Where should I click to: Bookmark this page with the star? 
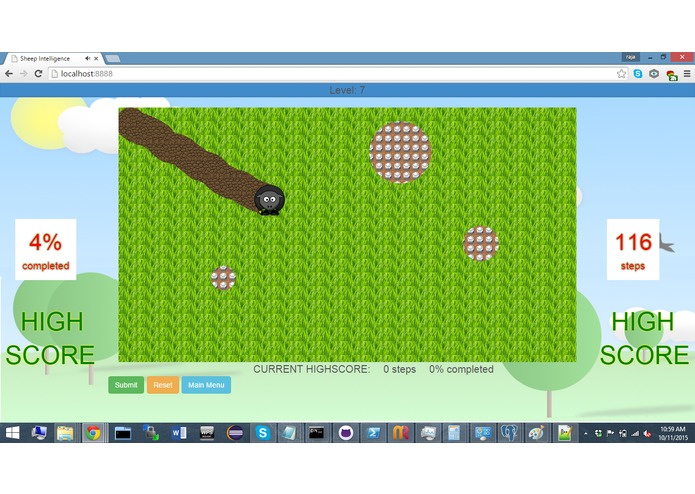click(x=621, y=74)
